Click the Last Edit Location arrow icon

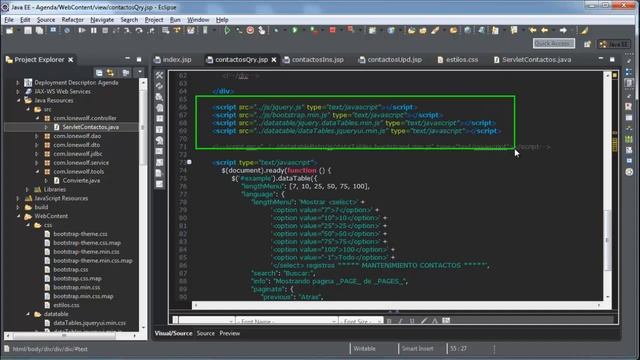[533, 31]
